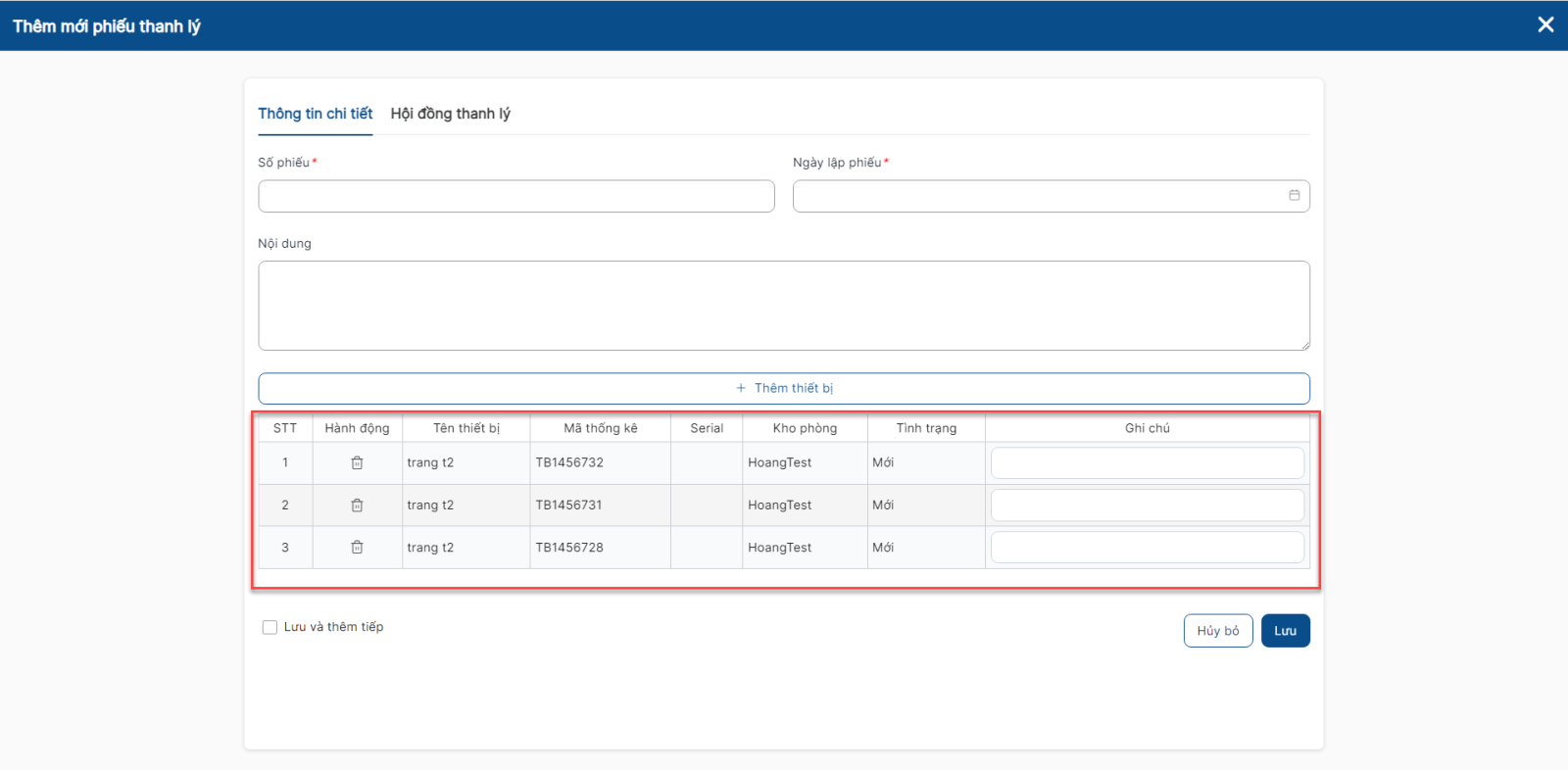
Task: Click HoangTest in the TB1456732 row
Action: [x=780, y=462]
